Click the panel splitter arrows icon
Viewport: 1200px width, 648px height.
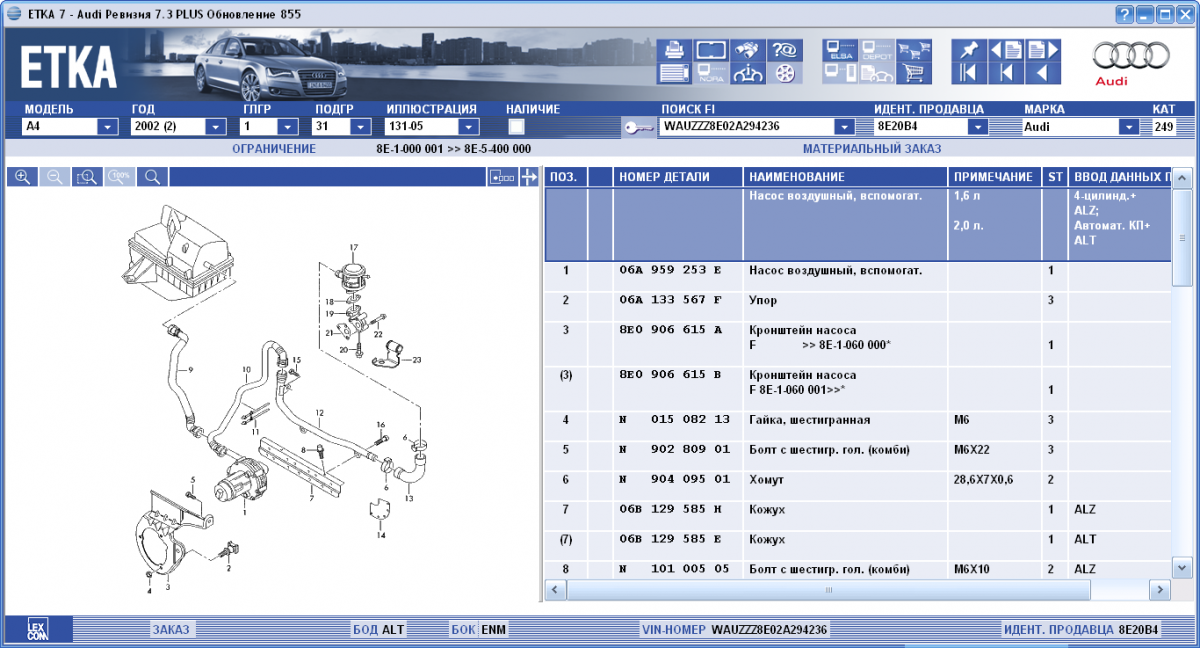tap(528, 177)
